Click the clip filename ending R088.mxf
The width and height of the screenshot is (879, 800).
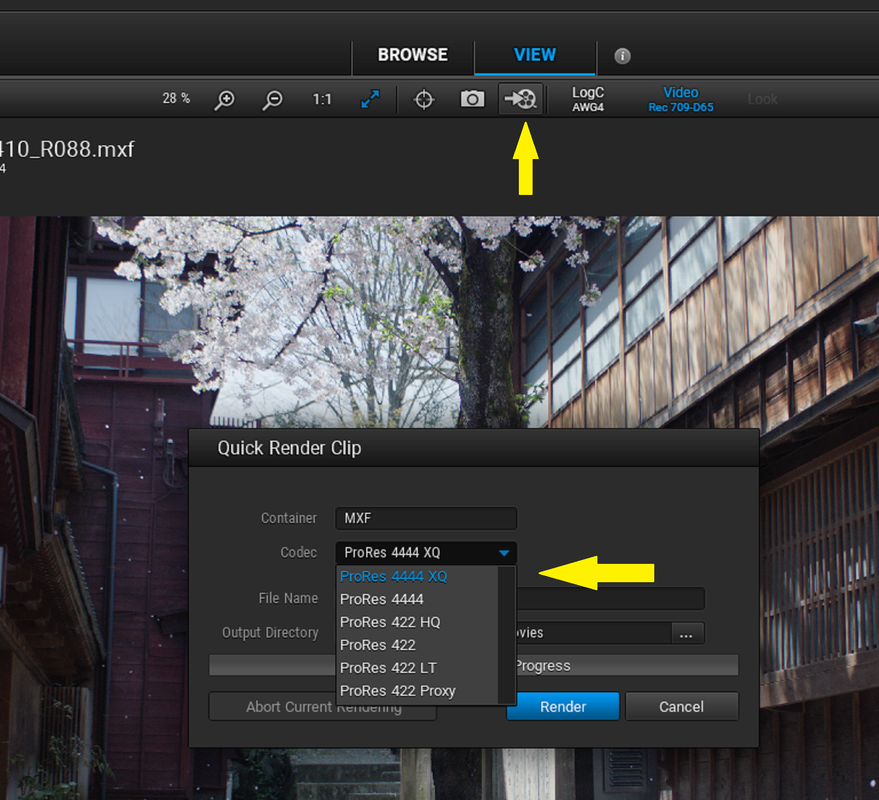(67, 149)
